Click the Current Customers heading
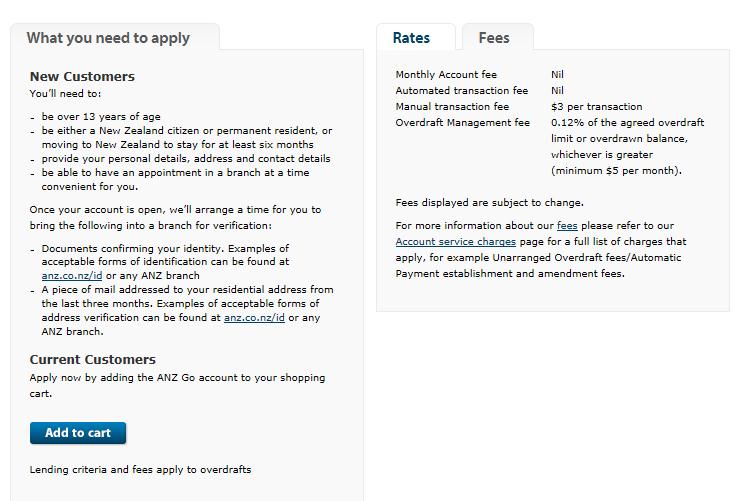The width and height of the screenshot is (737, 501). coord(93,359)
